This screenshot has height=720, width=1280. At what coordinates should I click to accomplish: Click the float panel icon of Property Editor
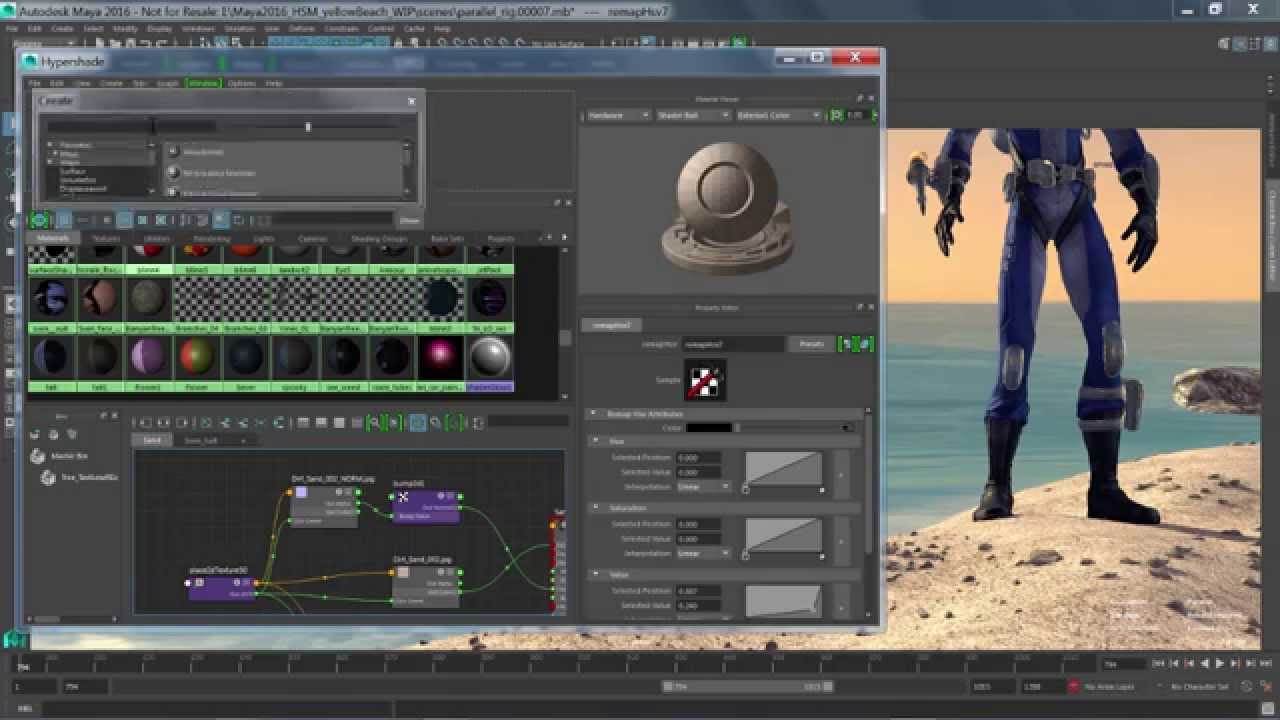859,307
